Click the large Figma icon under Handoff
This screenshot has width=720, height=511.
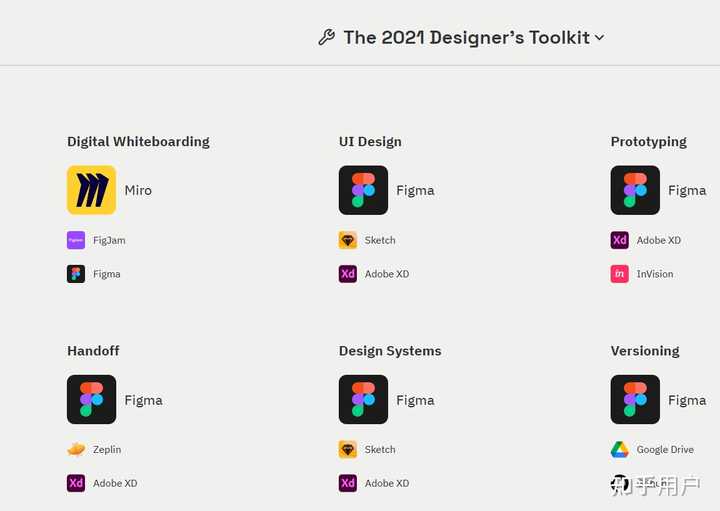pyautogui.click(x=91, y=400)
